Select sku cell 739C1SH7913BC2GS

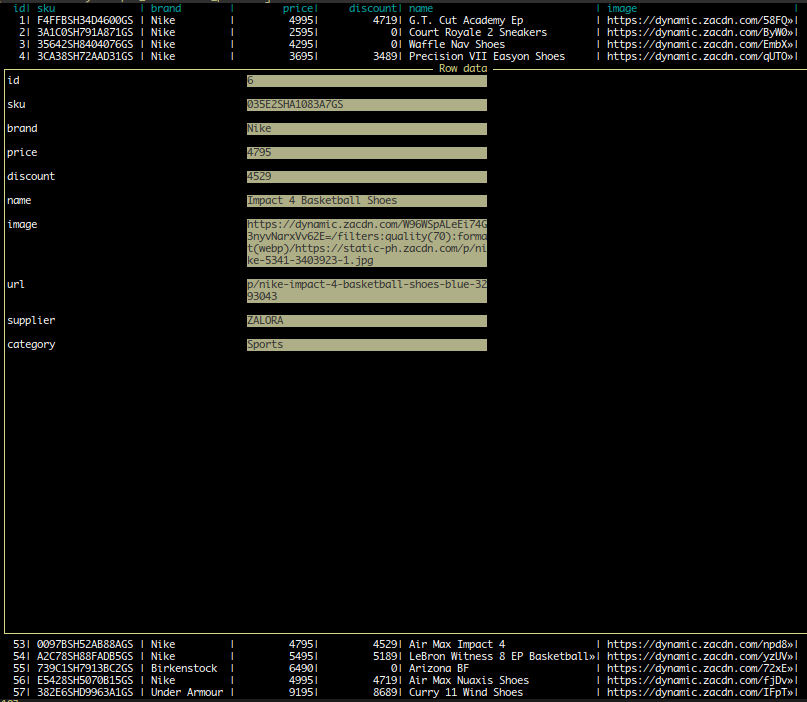pyautogui.click(x=85, y=669)
